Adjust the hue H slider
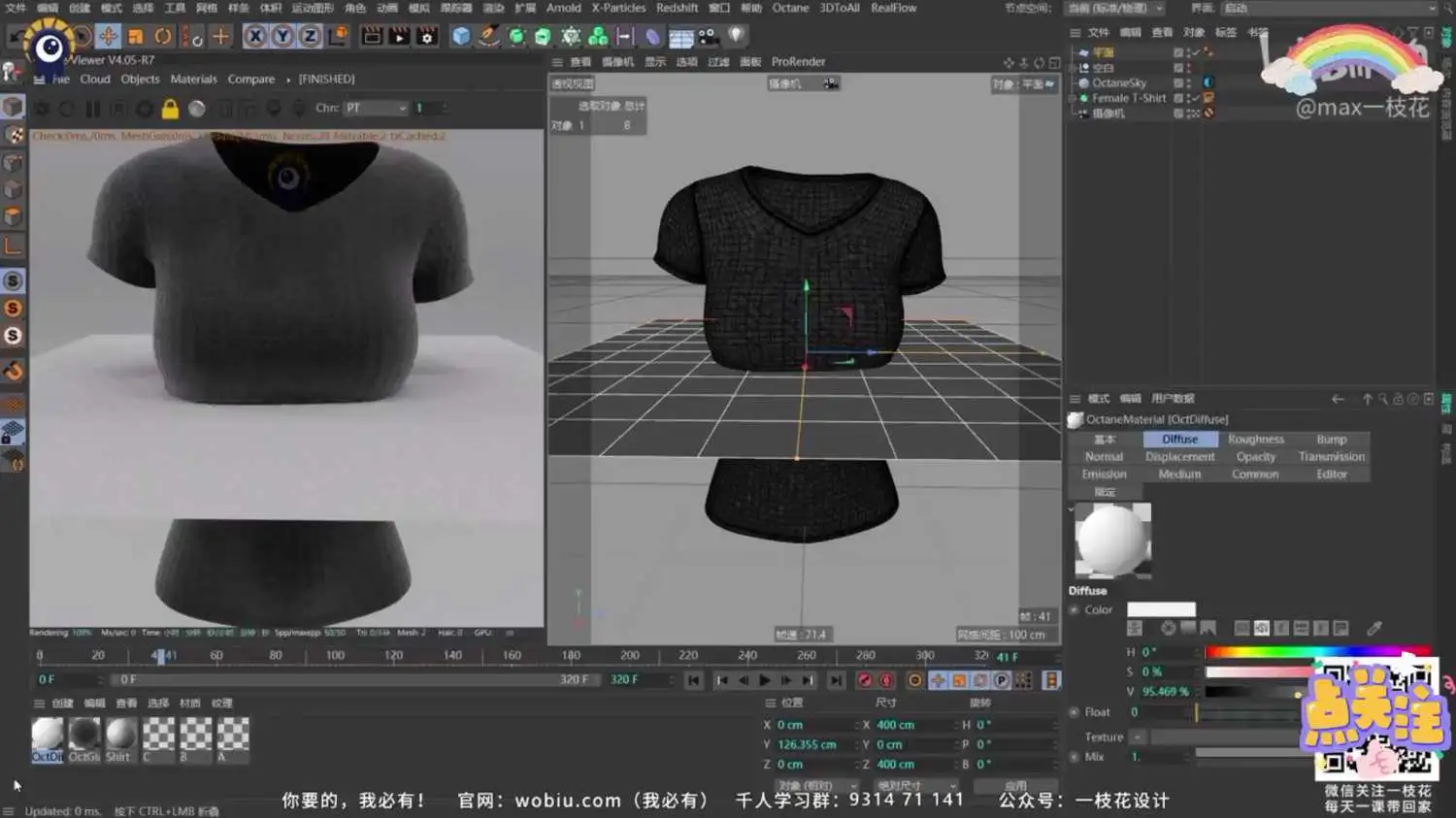Screen dimensions: 1456x818 (1316, 652)
